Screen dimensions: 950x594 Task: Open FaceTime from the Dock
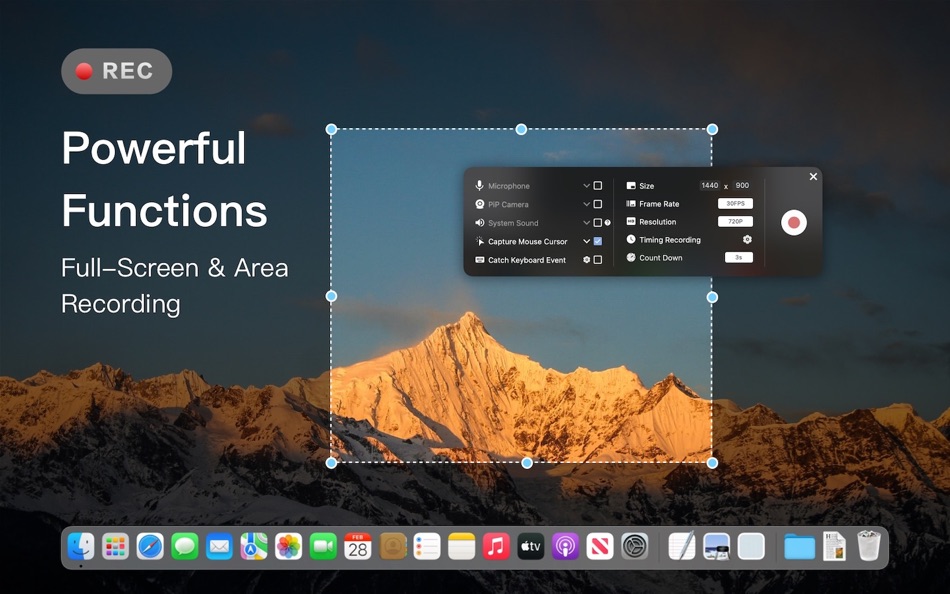pyautogui.click(x=323, y=547)
